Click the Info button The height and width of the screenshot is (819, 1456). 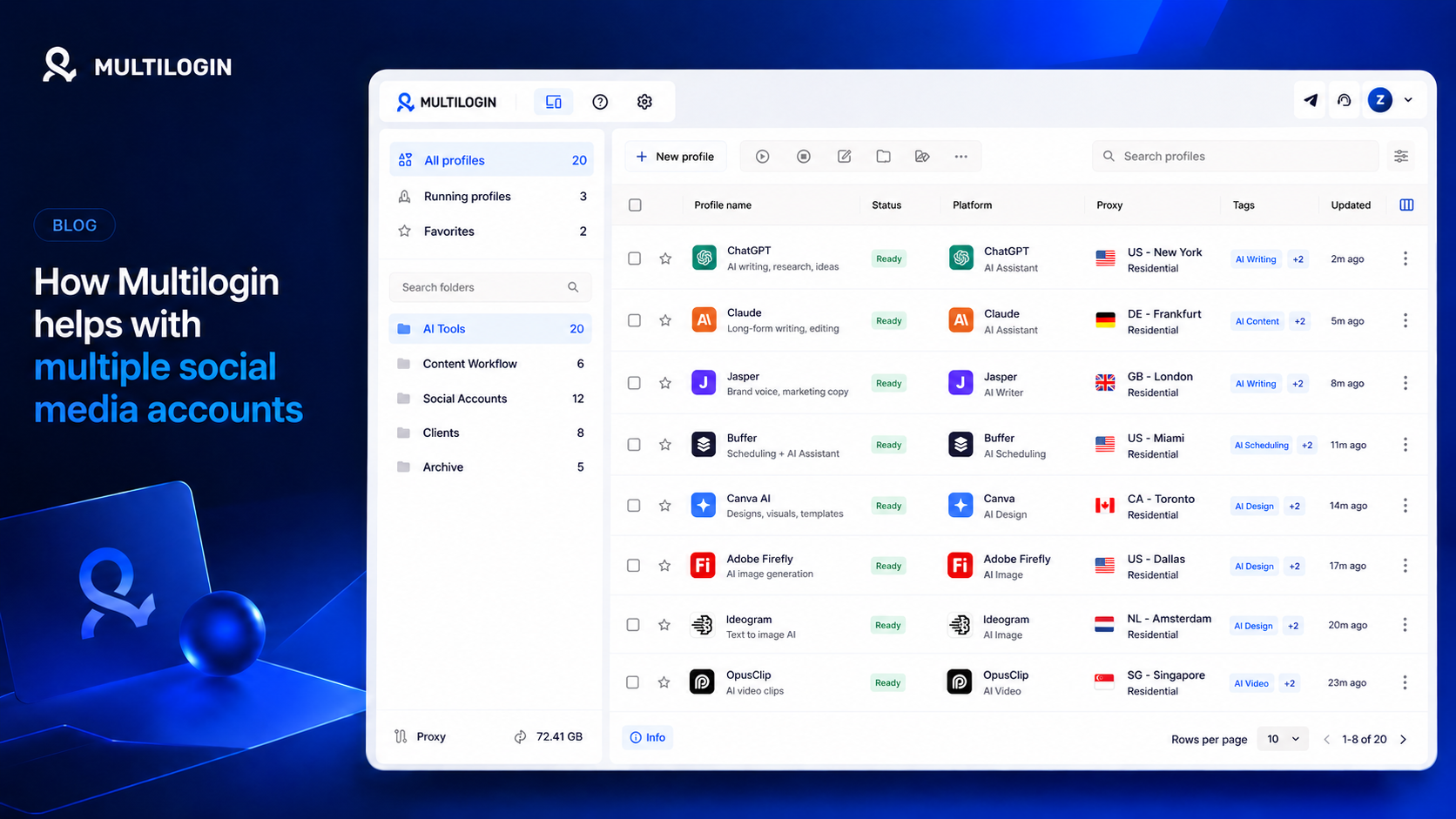click(x=647, y=738)
